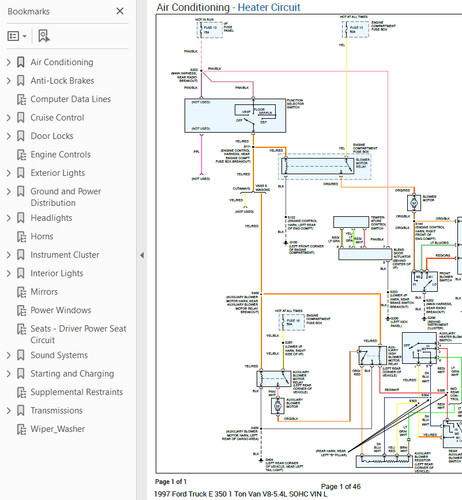The height and width of the screenshot is (500, 462).
Task: Select the Supplemental Restraints bookmark
Action: coord(77,392)
